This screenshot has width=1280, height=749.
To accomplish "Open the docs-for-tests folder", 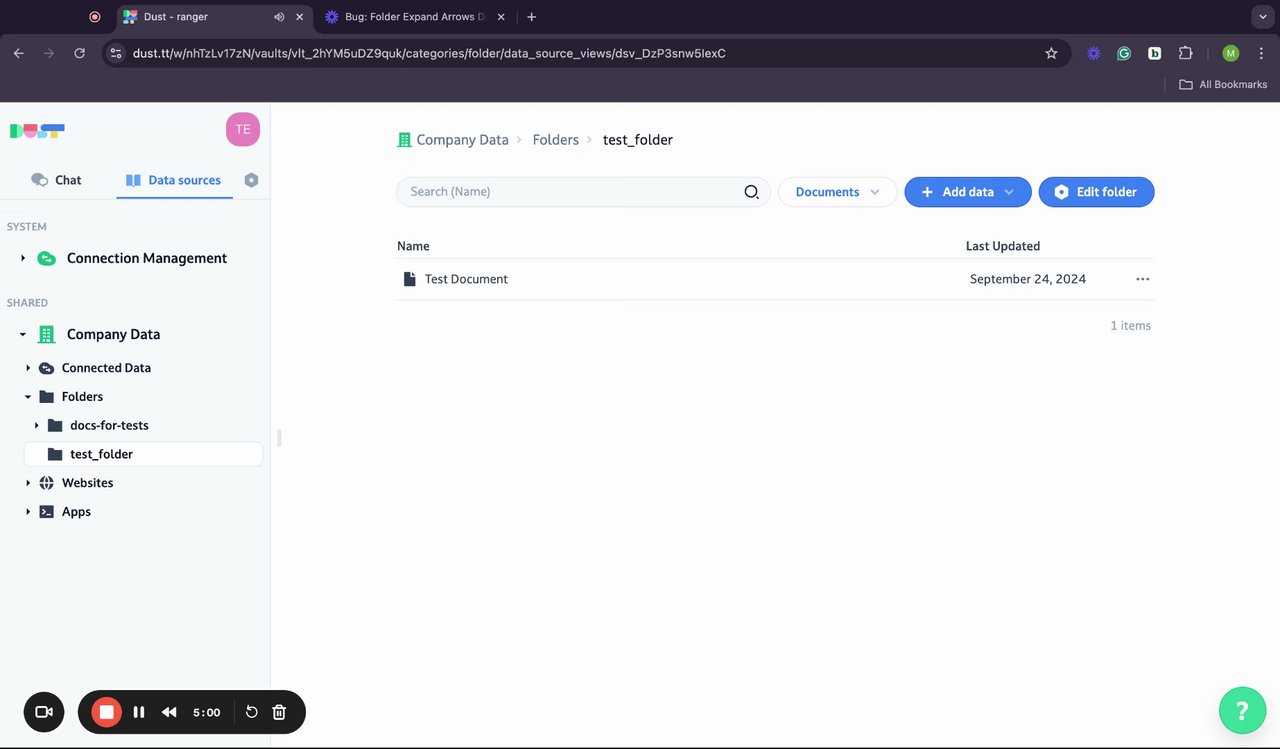I will 109,425.
